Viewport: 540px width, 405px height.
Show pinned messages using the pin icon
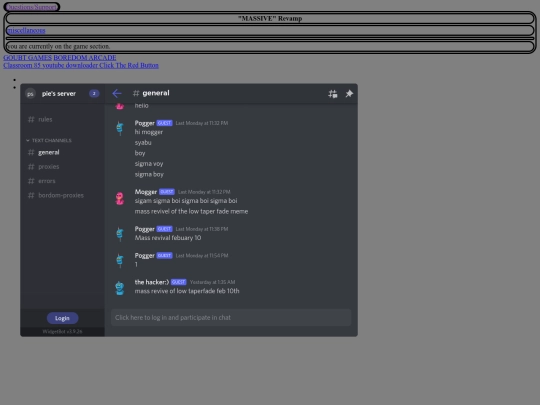coord(349,94)
